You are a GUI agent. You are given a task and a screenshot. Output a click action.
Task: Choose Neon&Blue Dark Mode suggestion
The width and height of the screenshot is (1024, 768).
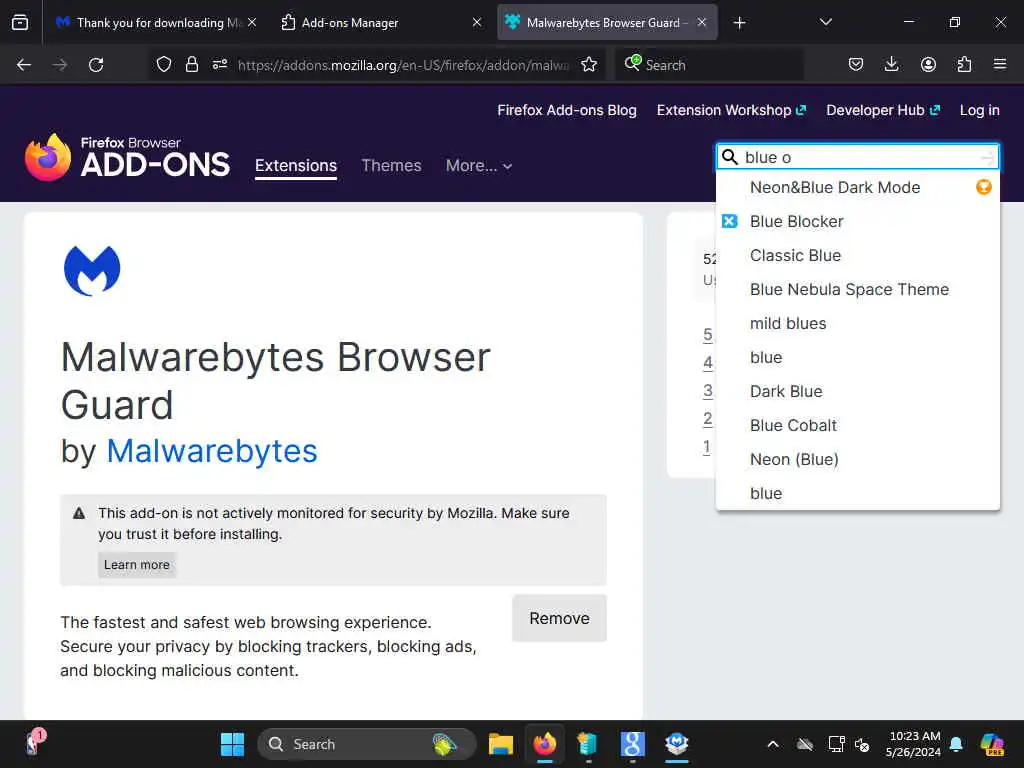click(x=858, y=187)
